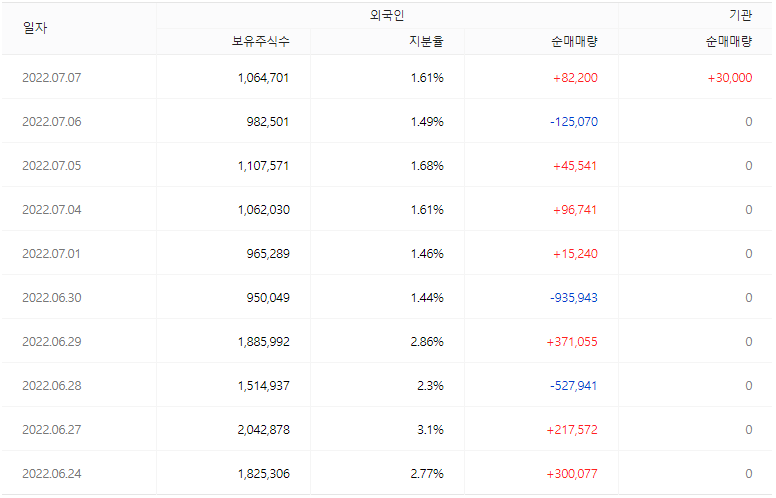Click the 보유주식수 column header

pos(261,41)
